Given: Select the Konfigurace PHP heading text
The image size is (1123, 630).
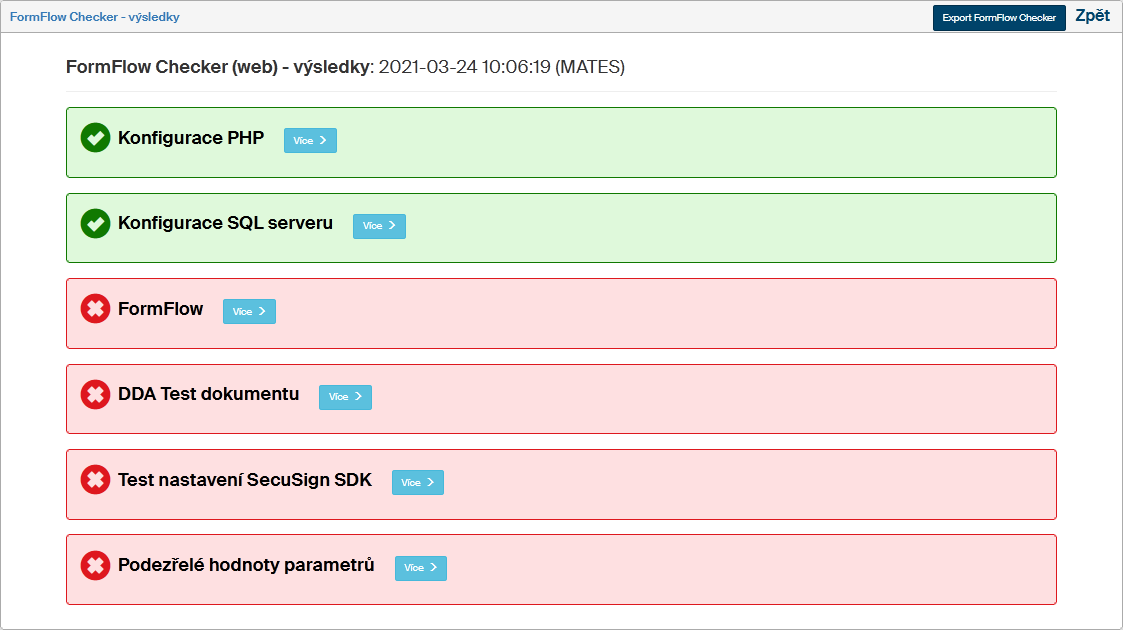Looking at the screenshot, I should [x=191, y=138].
